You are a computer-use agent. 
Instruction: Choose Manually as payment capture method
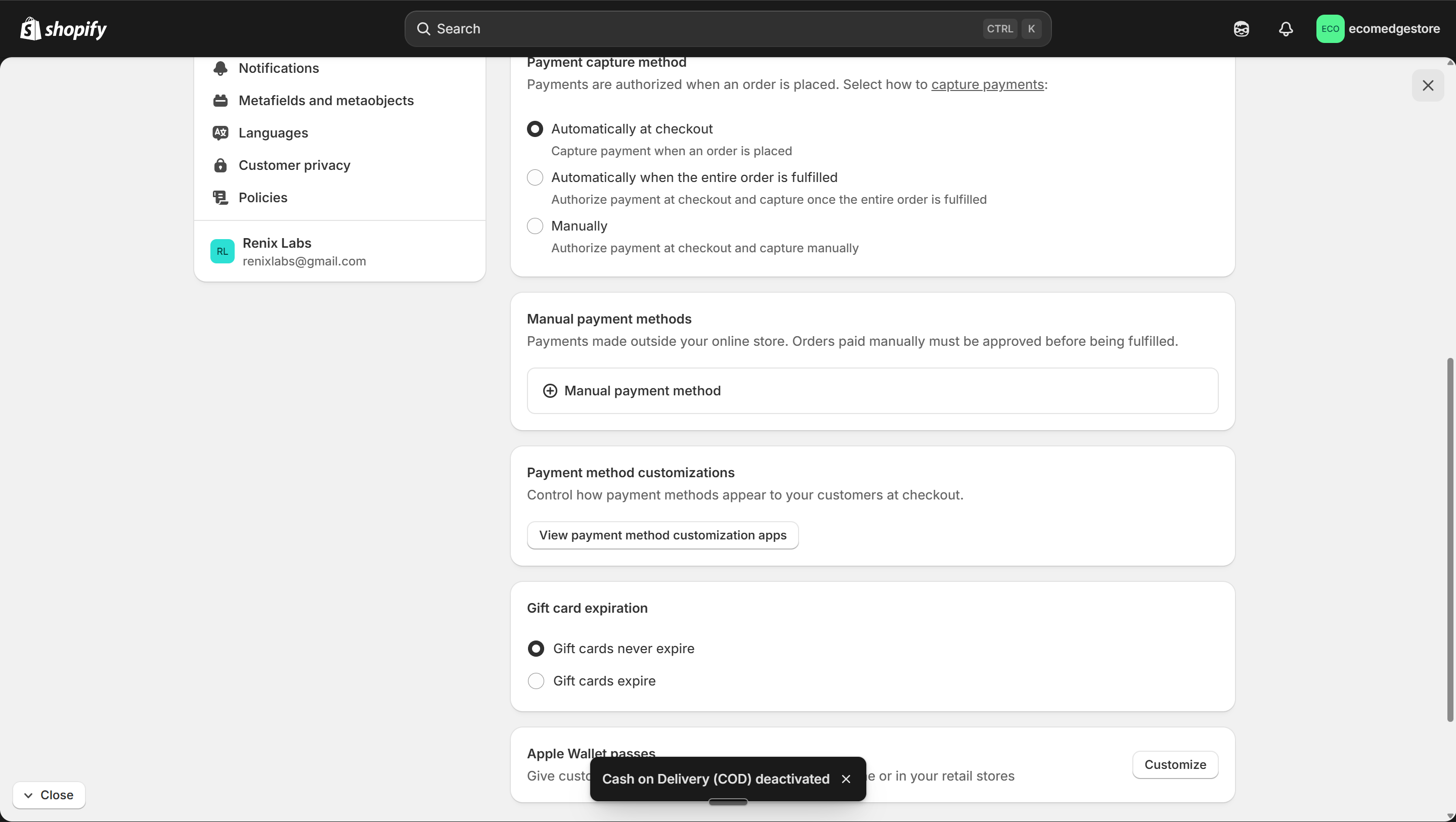point(535,225)
